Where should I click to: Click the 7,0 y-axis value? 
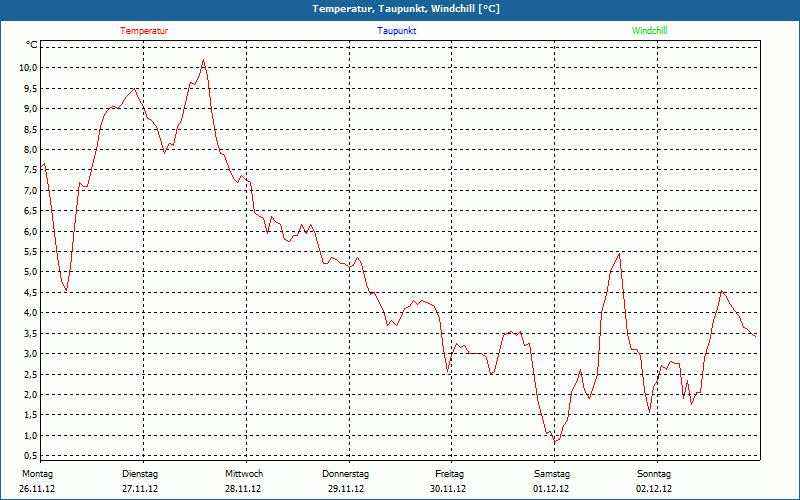coord(31,190)
